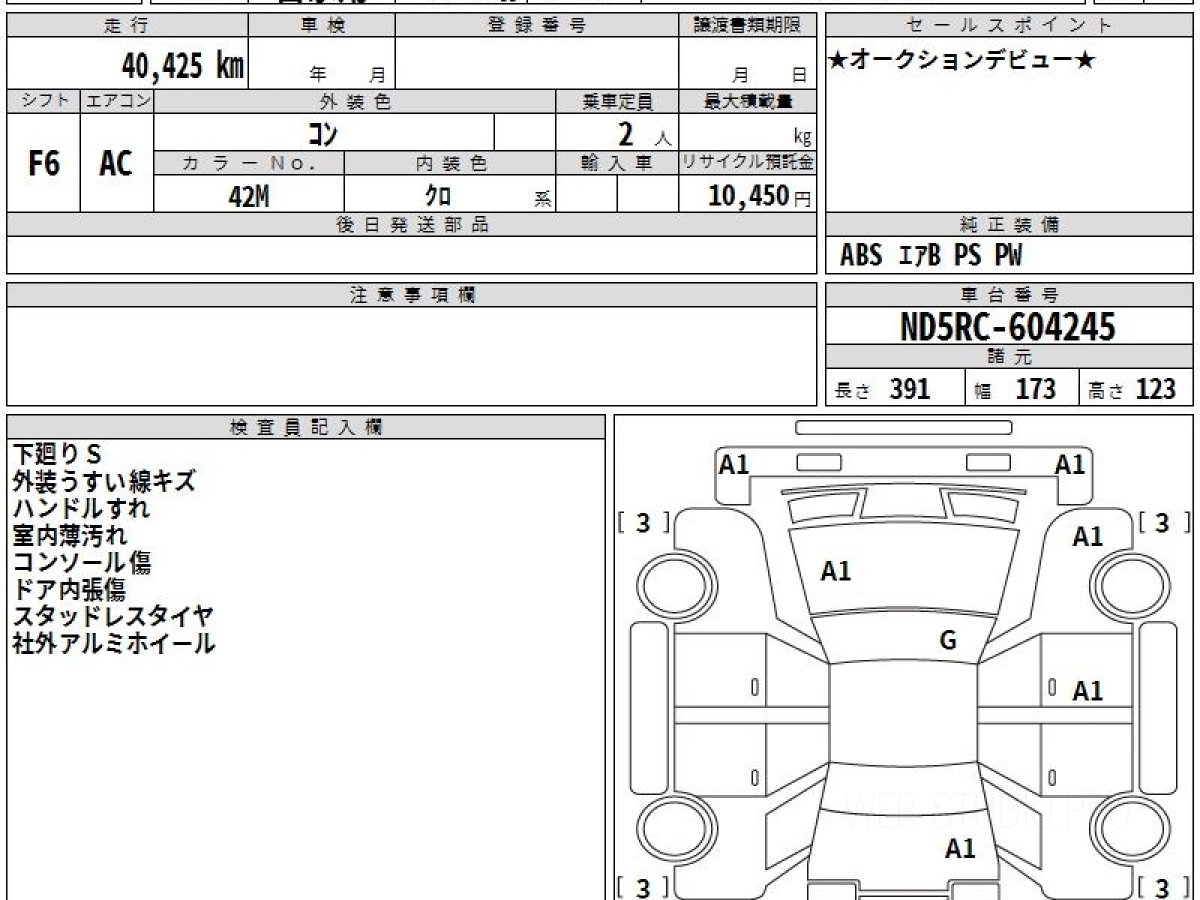Viewport: 1200px width, 900px height.
Task: Click the color number 42M
Action: point(248,196)
